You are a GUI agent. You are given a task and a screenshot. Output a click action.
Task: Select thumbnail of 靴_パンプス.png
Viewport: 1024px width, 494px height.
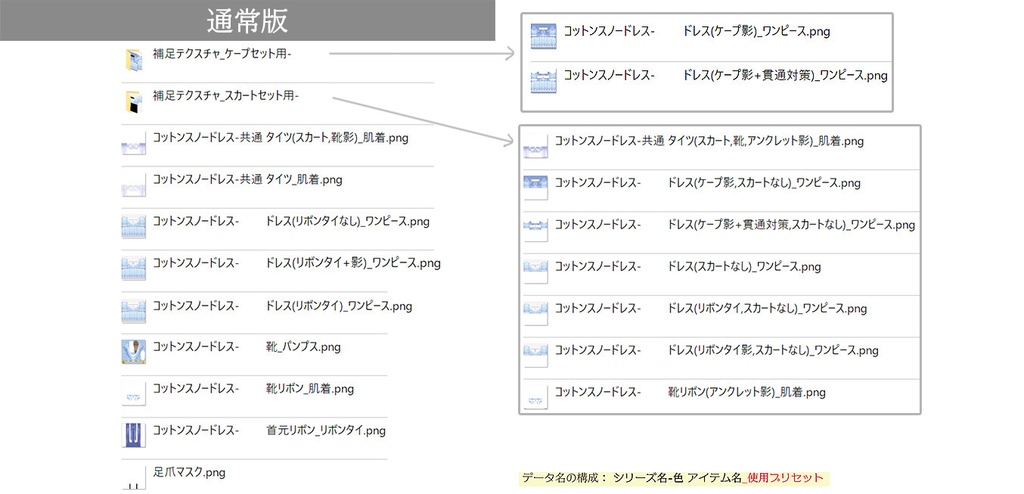click(133, 353)
